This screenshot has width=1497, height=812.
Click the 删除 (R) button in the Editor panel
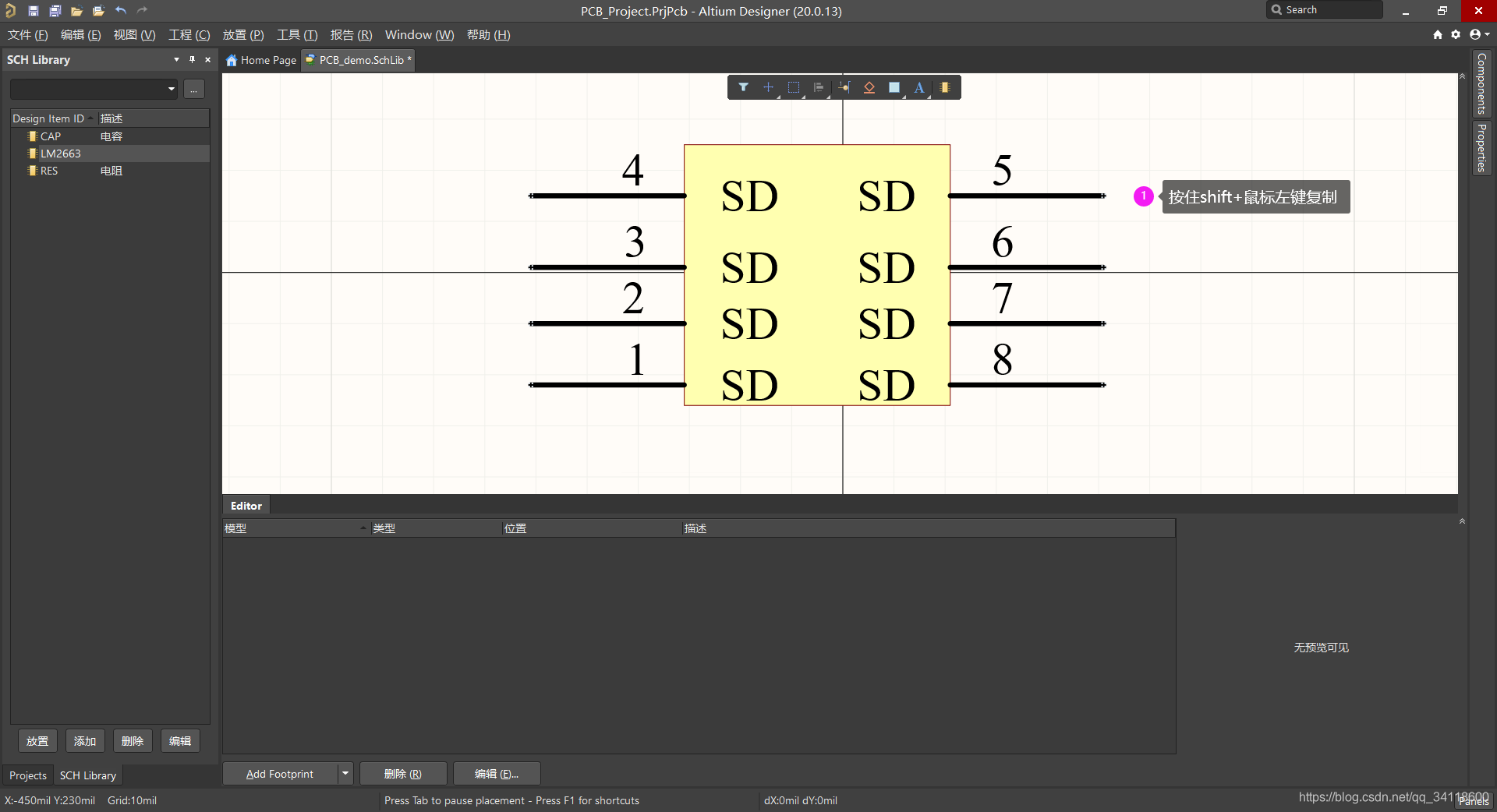(x=403, y=773)
